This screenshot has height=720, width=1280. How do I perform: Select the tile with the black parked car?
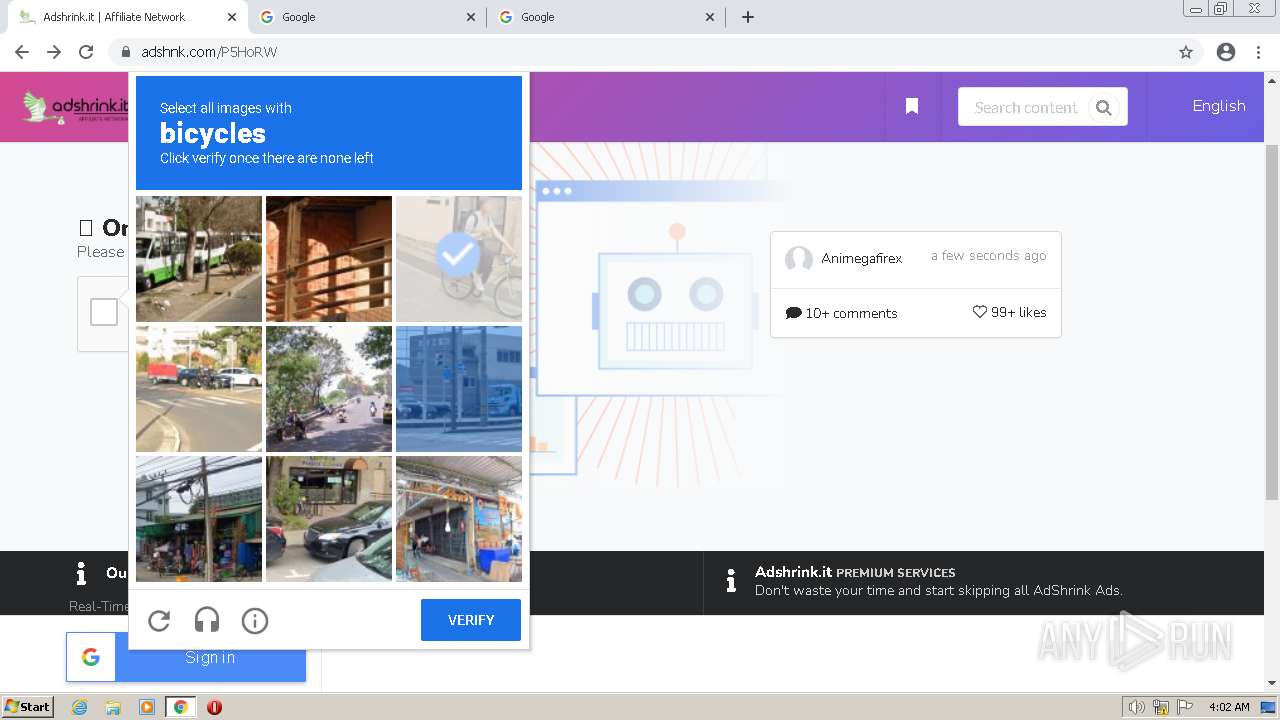(329, 519)
